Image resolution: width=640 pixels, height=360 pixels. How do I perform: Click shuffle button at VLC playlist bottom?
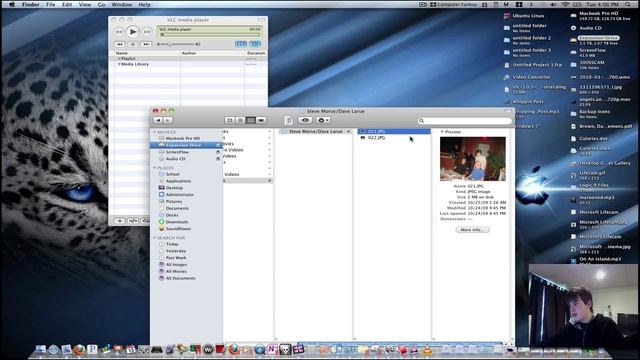(x=133, y=221)
